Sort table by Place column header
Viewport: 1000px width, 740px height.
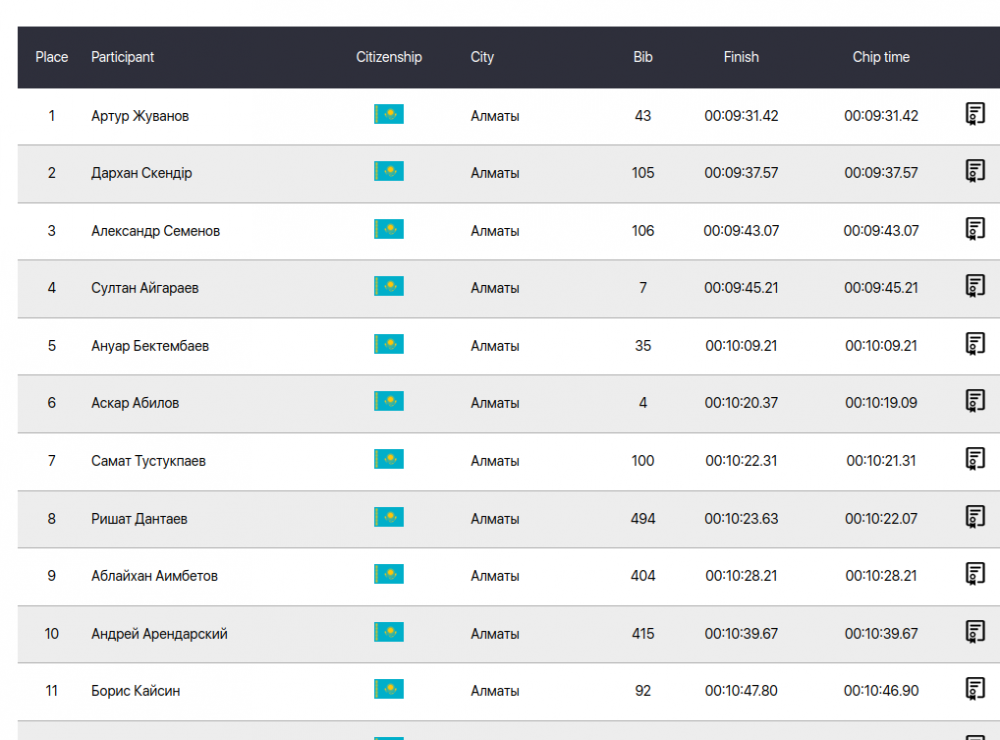[x=52, y=57]
